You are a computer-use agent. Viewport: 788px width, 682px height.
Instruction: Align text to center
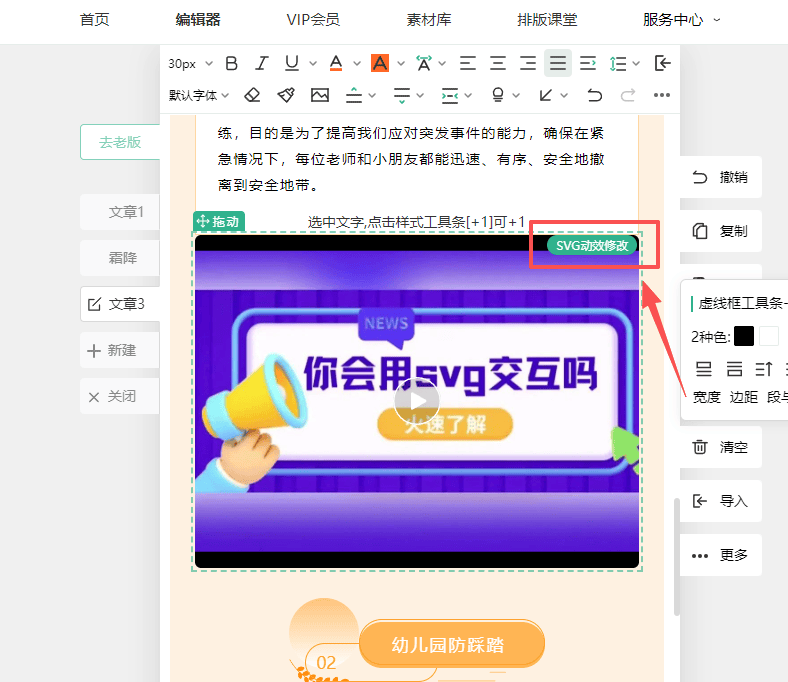coord(498,64)
